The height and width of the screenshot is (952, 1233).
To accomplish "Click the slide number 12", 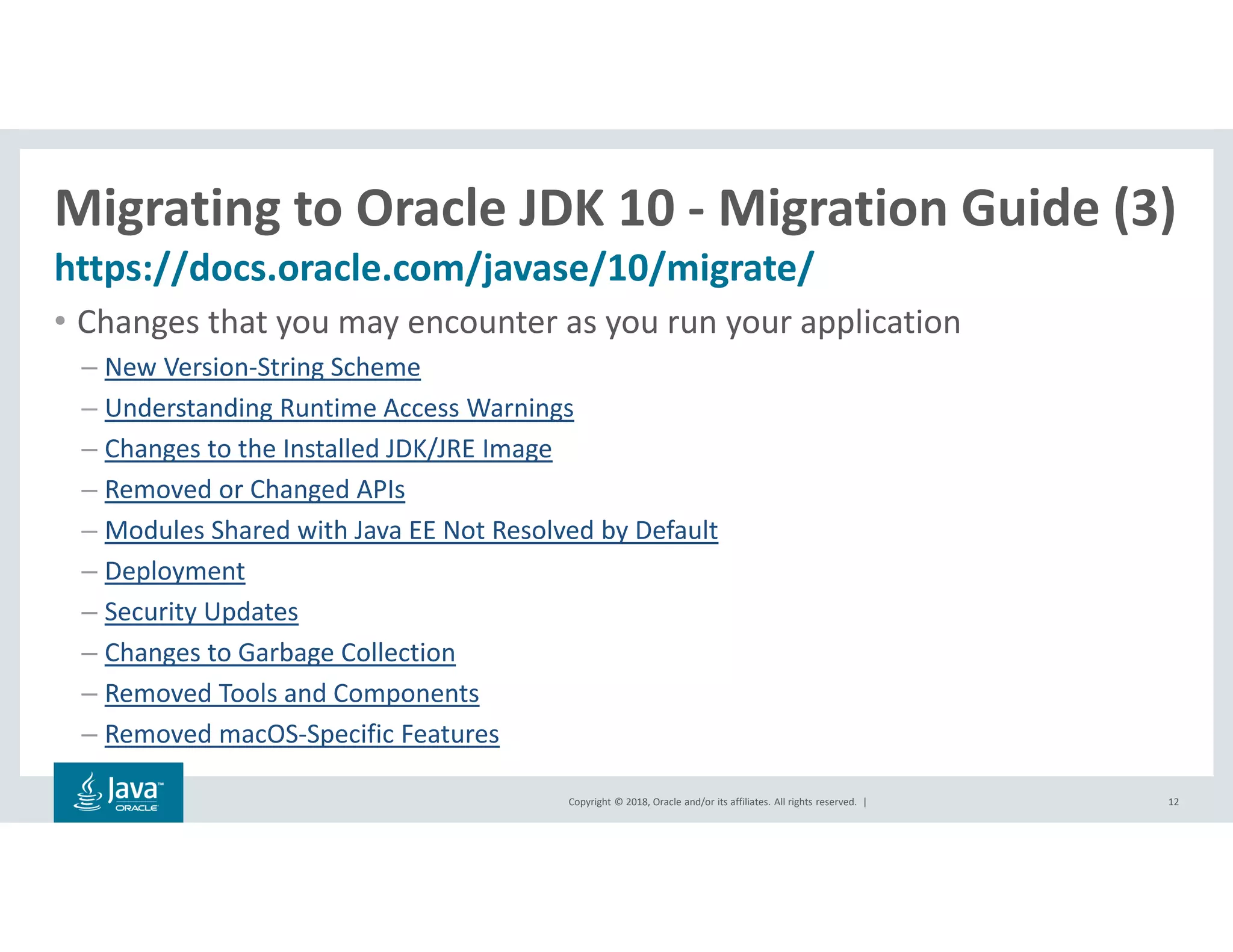I will pyautogui.click(x=1173, y=802).
